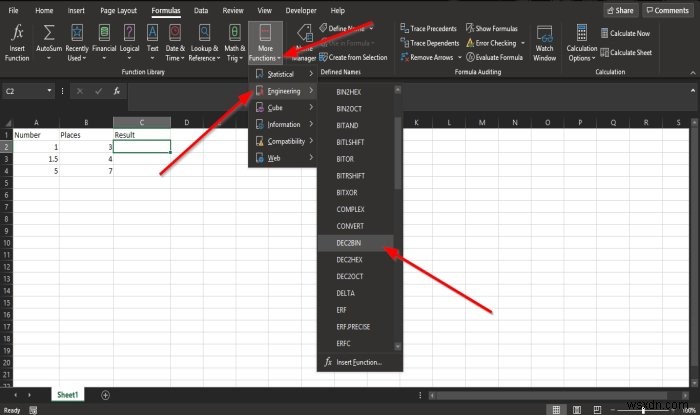
Task: Click the formula bar cancel X icon
Action: click(79, 91)
